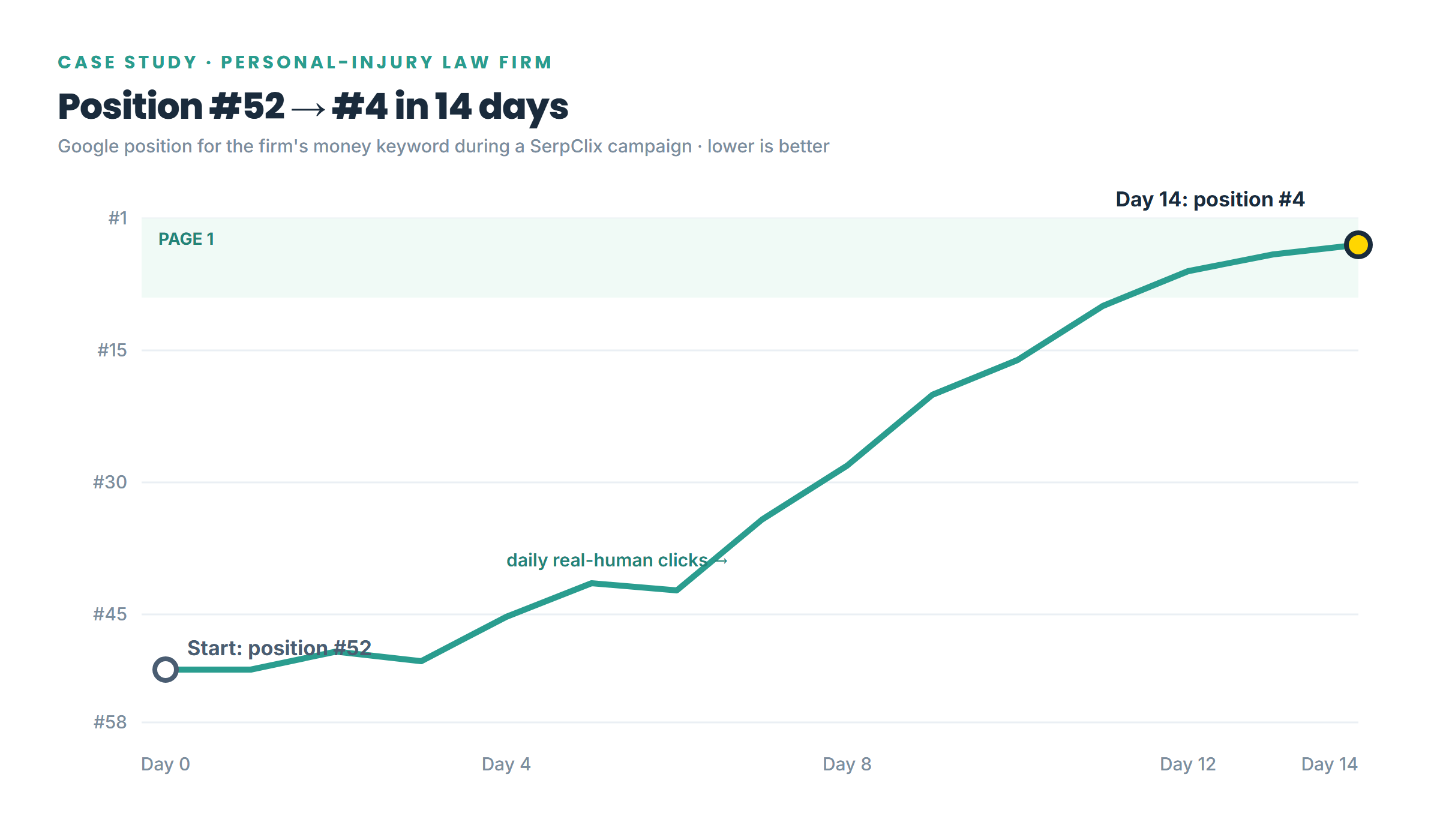
Task: Select the 'Start: position #52' label
Action: click(279, 648)
